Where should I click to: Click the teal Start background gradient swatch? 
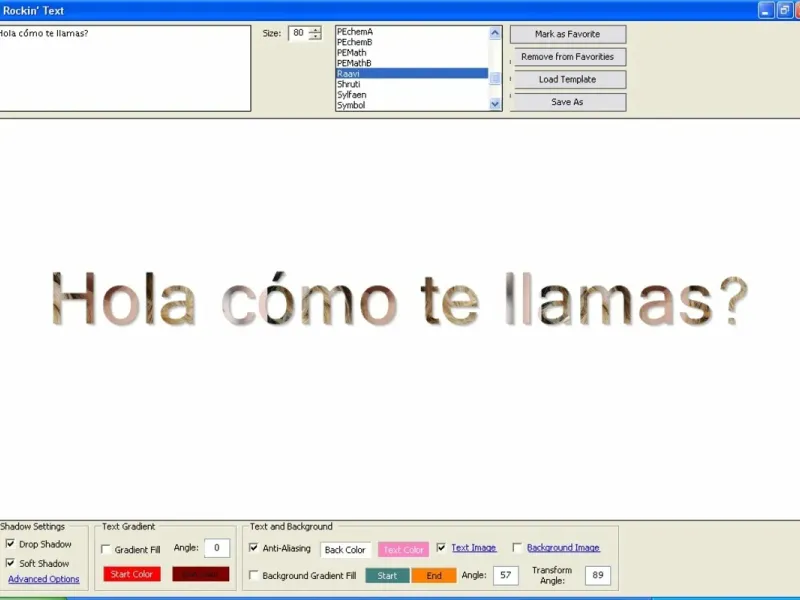click(x=387, y=576)
